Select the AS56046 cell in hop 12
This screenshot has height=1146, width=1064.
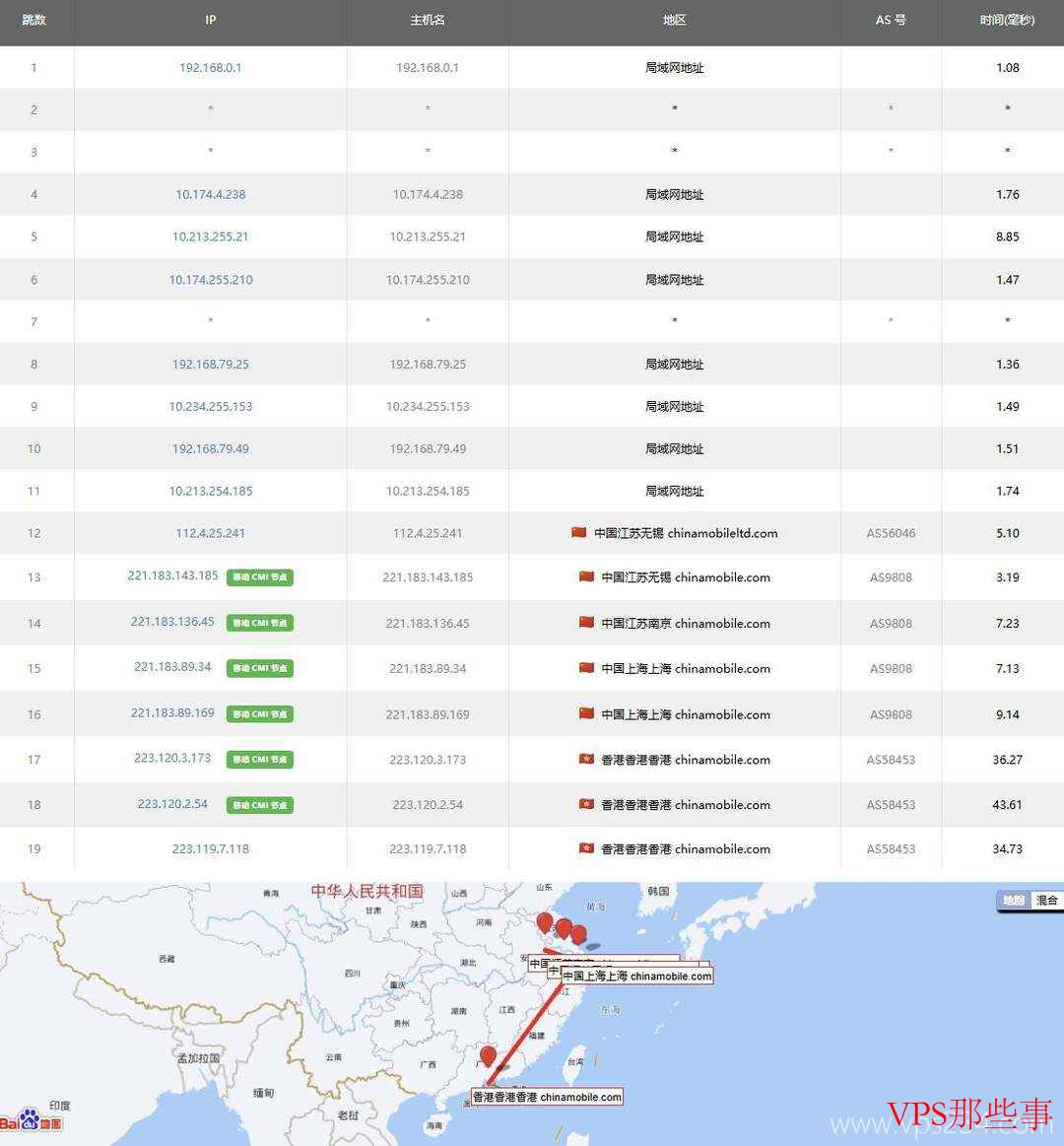[891, 533]
